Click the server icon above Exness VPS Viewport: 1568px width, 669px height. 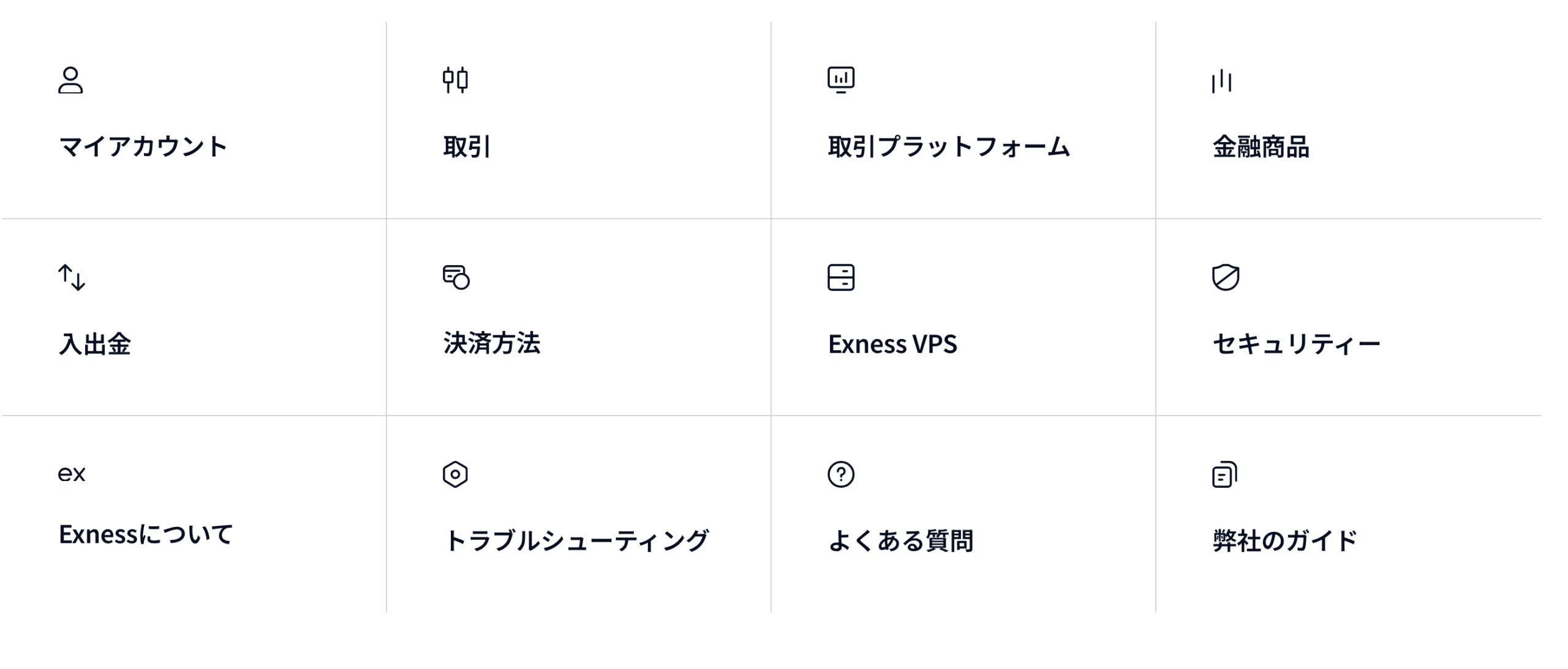click(x=841, y=277)
